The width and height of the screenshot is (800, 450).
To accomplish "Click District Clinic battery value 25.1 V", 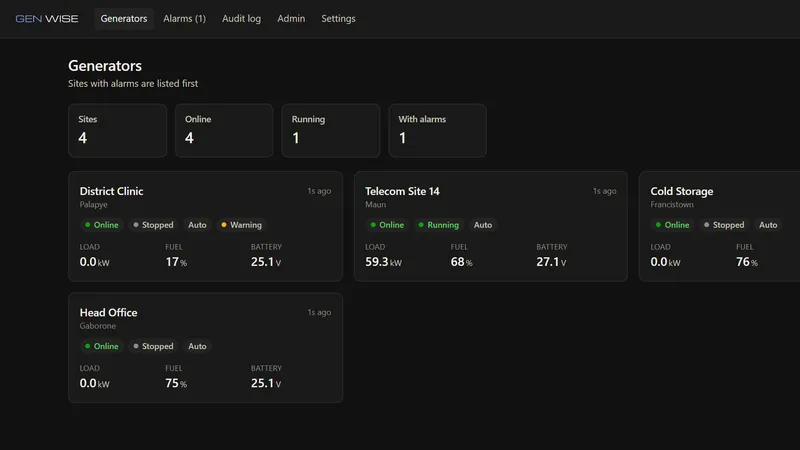I will (266, 262).
